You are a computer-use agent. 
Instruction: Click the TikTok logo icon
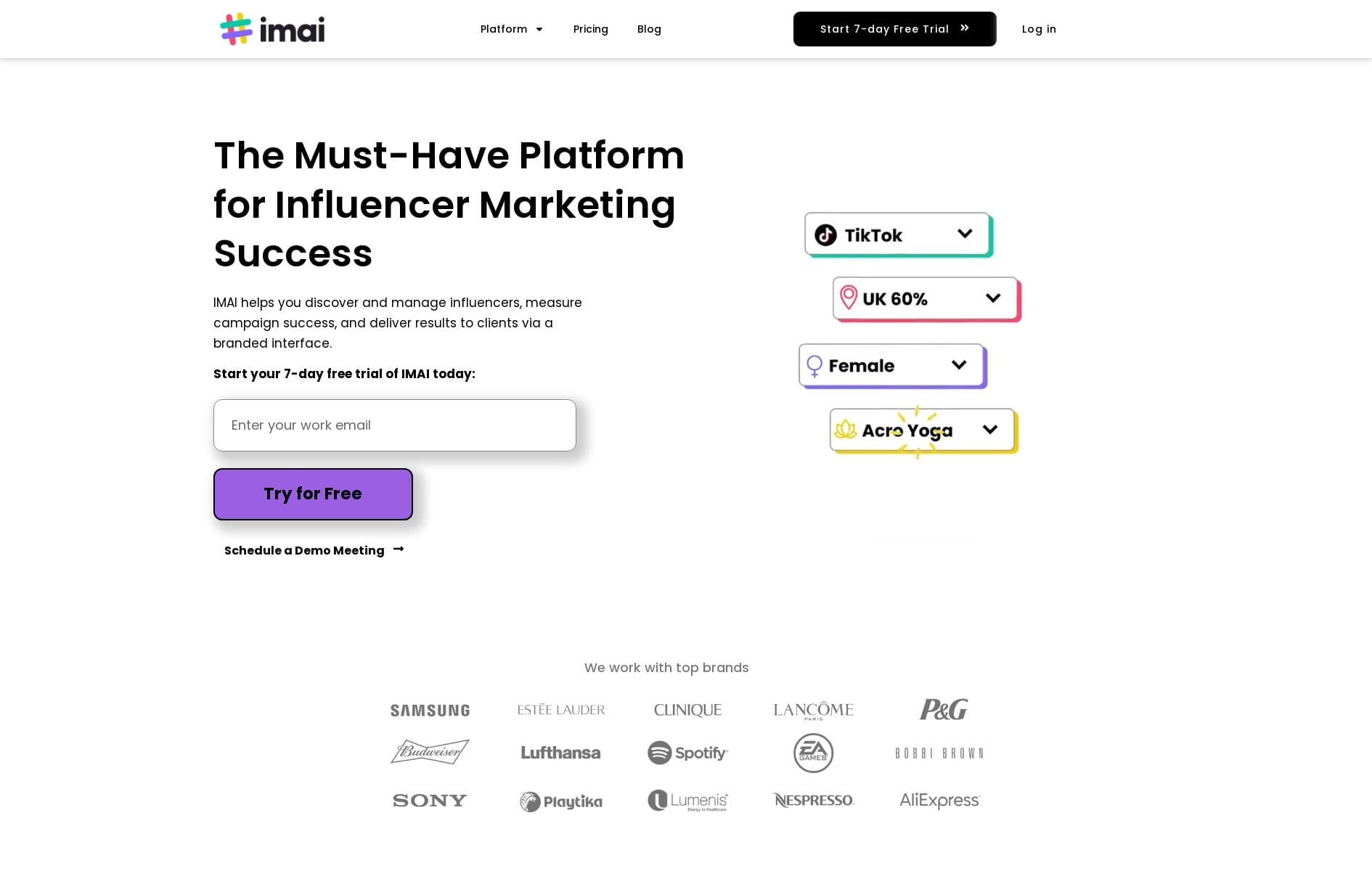click(825, 235)
